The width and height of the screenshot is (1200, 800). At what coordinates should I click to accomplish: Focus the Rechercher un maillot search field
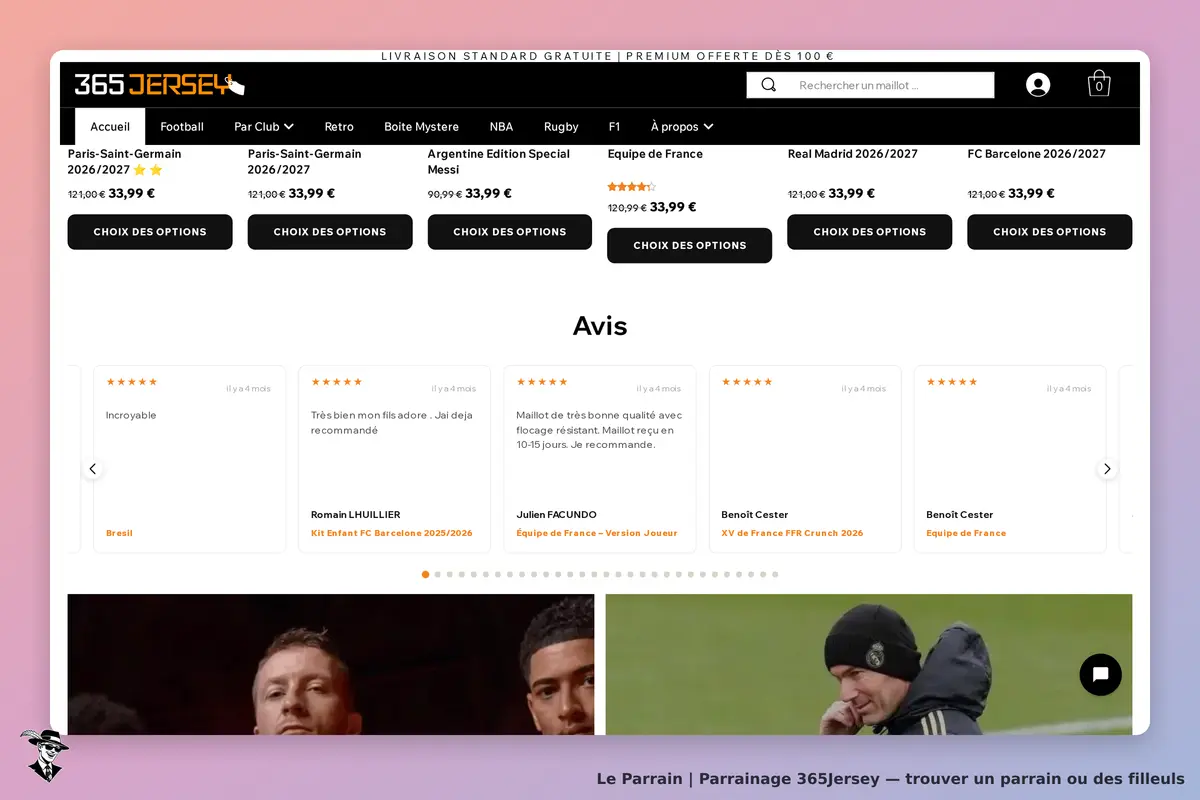(x=870, y=85)
